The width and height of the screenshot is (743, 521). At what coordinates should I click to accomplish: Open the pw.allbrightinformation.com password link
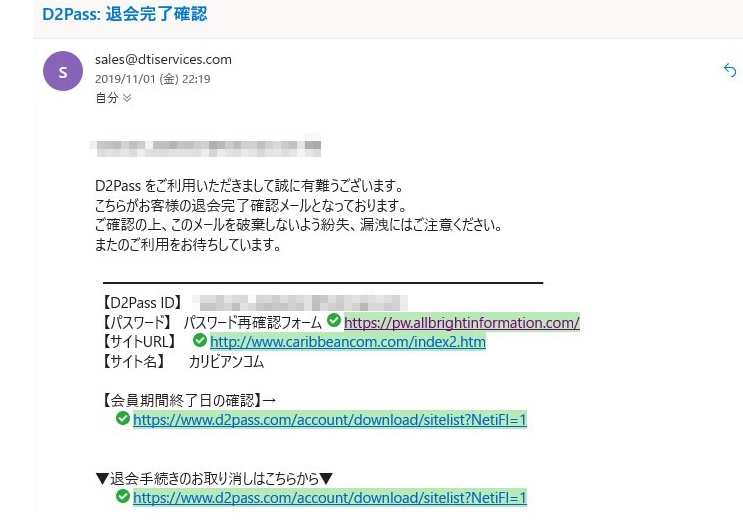(461, 322)
